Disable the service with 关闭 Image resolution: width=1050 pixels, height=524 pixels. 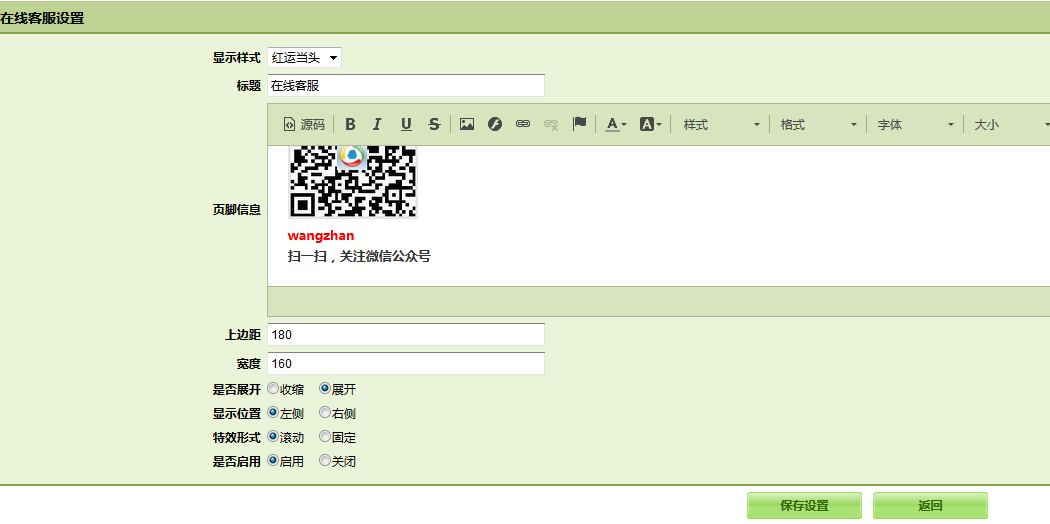pyautogui.click(x=325, y=460)
